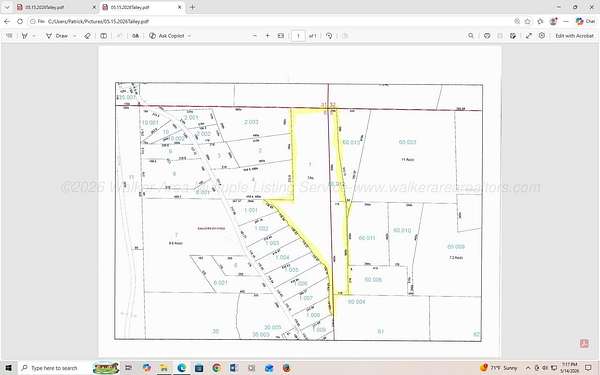Open the tab list chevron at top-left

[x=7, y=7]
